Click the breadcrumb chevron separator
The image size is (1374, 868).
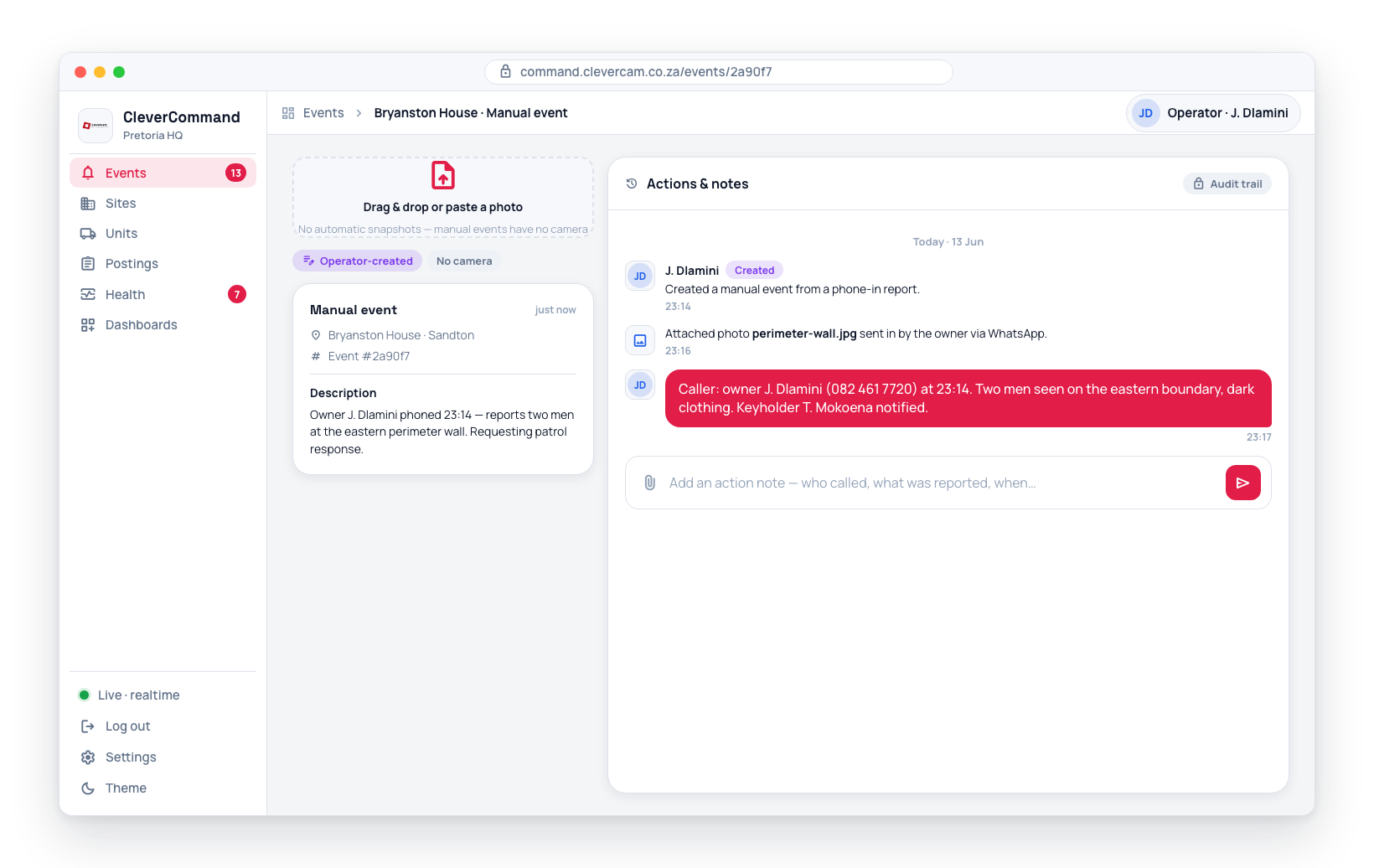click(x=359, y=113)
